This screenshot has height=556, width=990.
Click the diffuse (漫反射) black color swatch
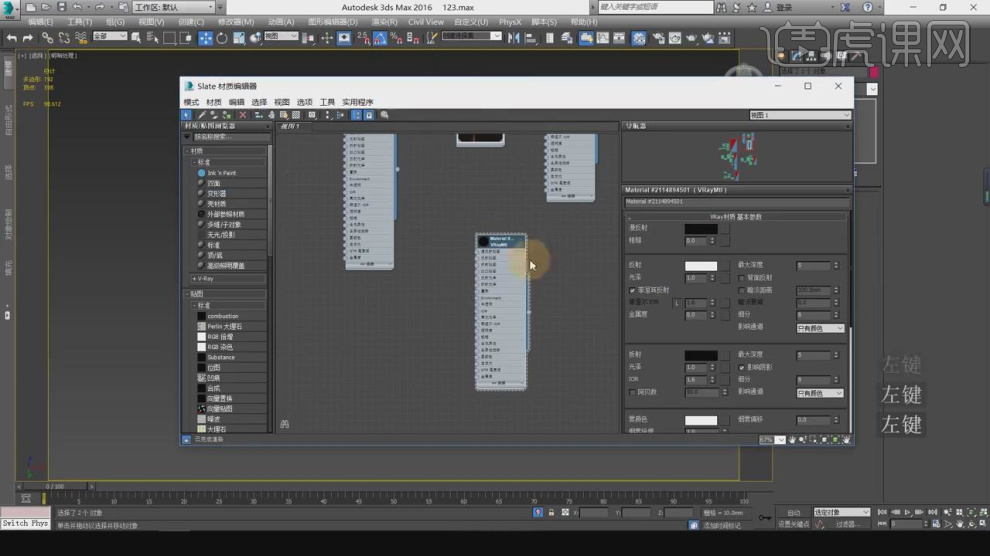click(701, 228)
